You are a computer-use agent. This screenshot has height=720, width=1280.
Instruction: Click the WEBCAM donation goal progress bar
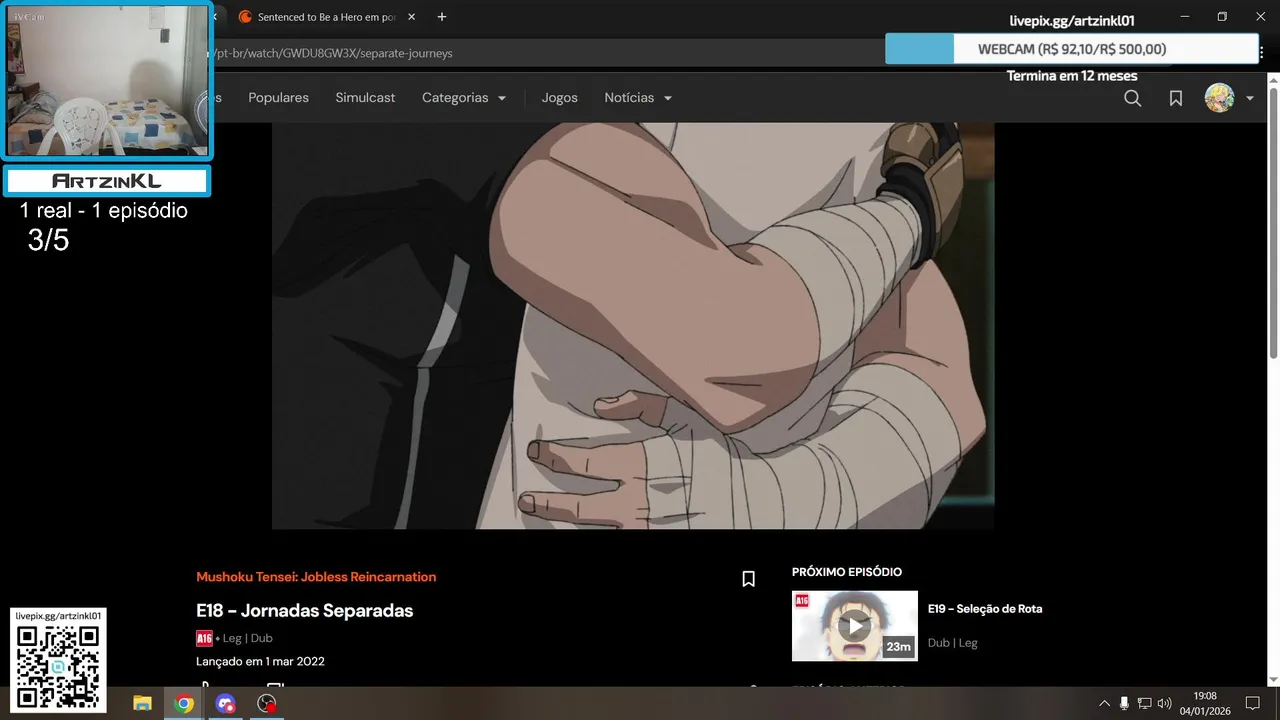(x=1071, y=49)
